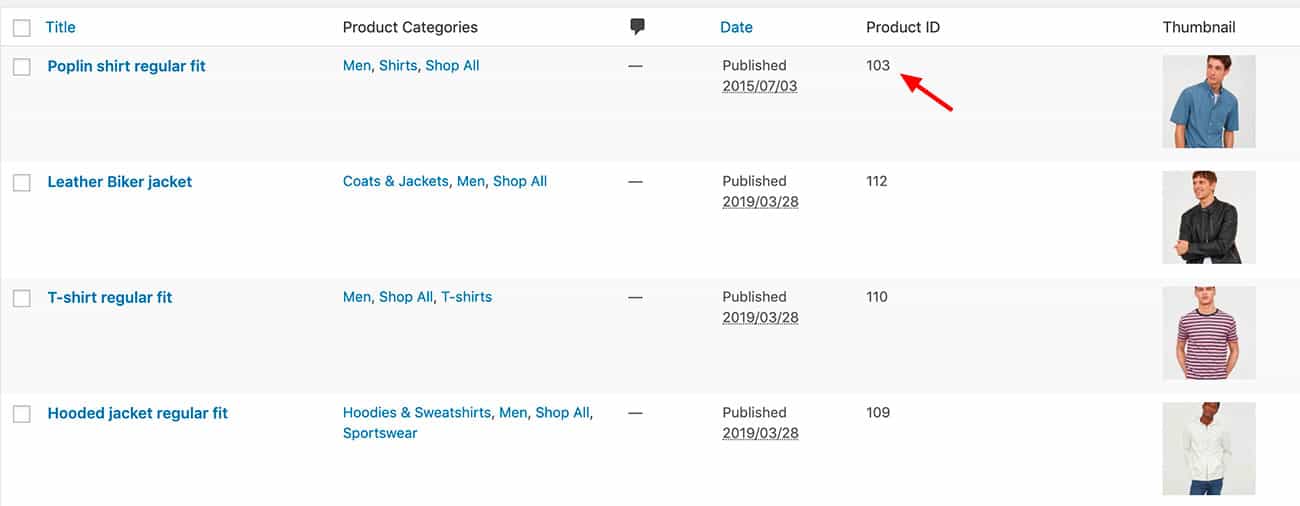Open the Poplin shirt regular fit product

coord(127,66)
